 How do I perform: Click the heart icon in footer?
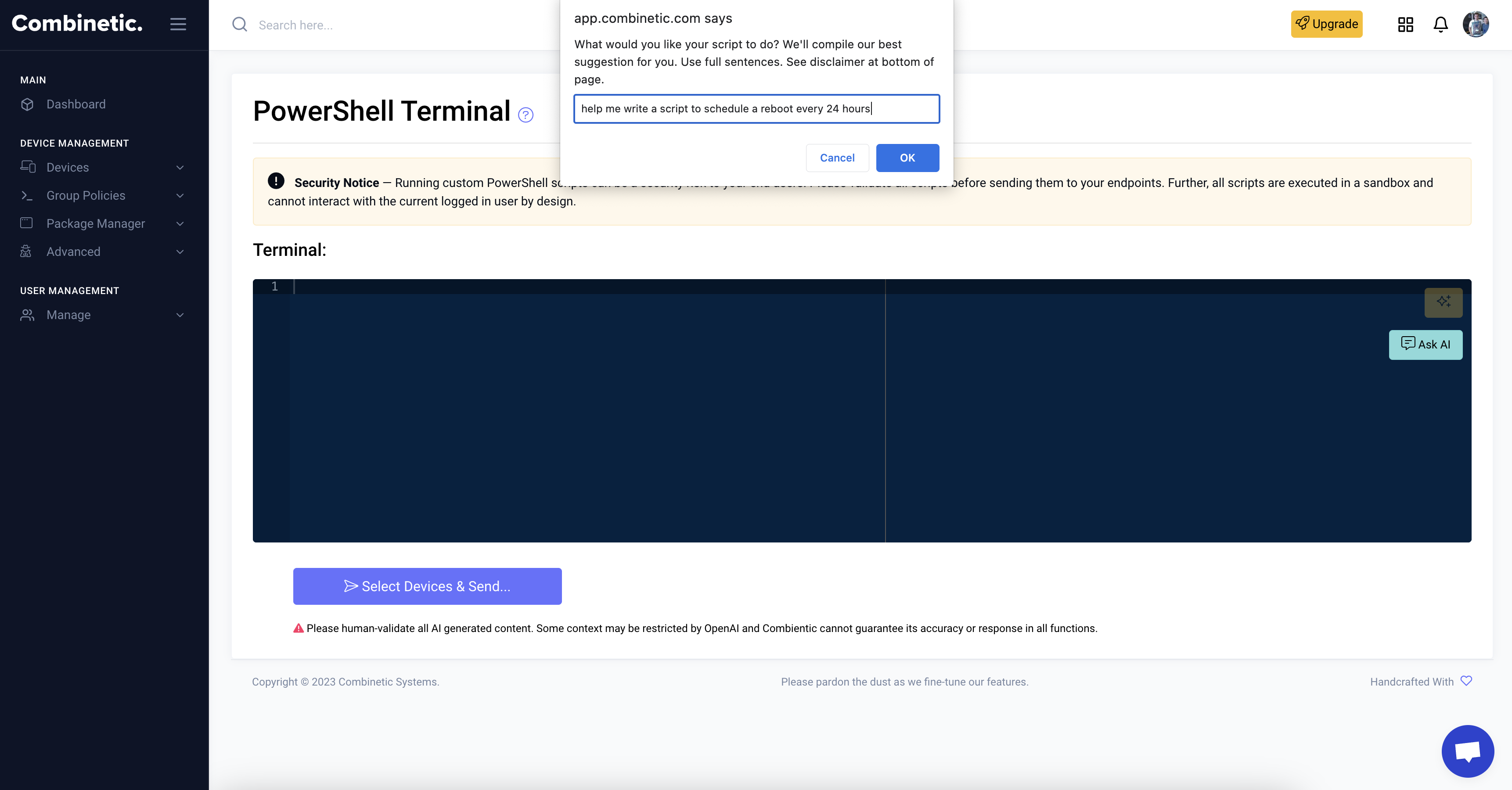coord(1466,681)
